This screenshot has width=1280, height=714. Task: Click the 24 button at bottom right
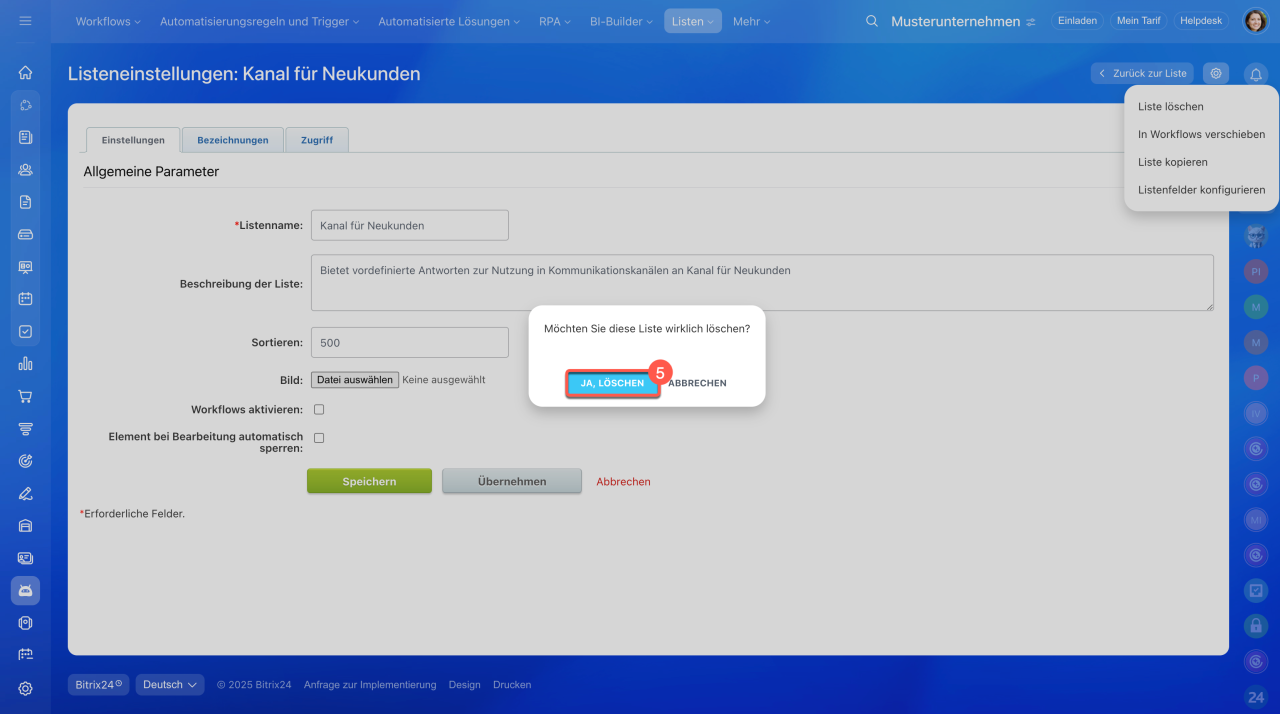click(1256, 697)
